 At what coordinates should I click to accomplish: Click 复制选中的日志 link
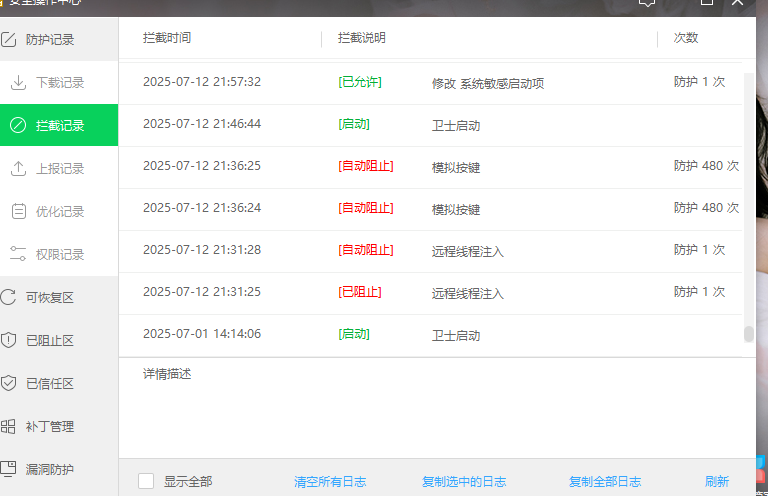[464, 482]
